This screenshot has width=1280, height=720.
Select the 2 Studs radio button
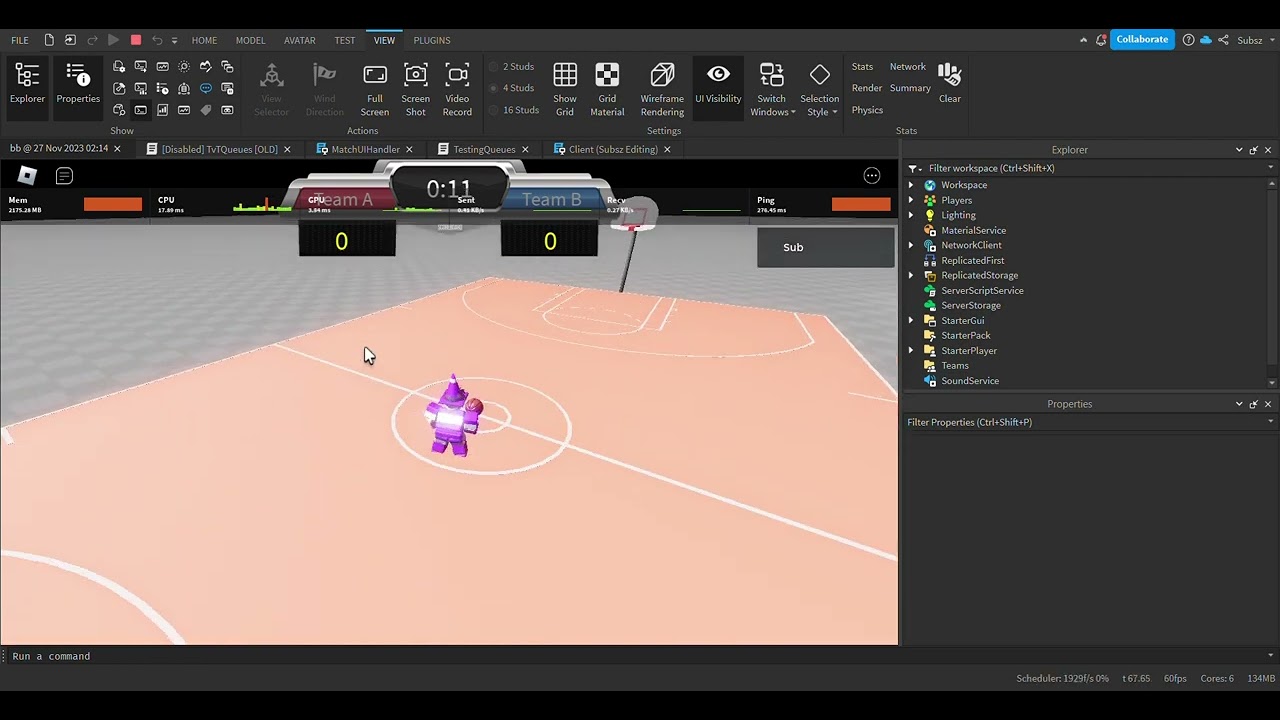click(511, 66)
